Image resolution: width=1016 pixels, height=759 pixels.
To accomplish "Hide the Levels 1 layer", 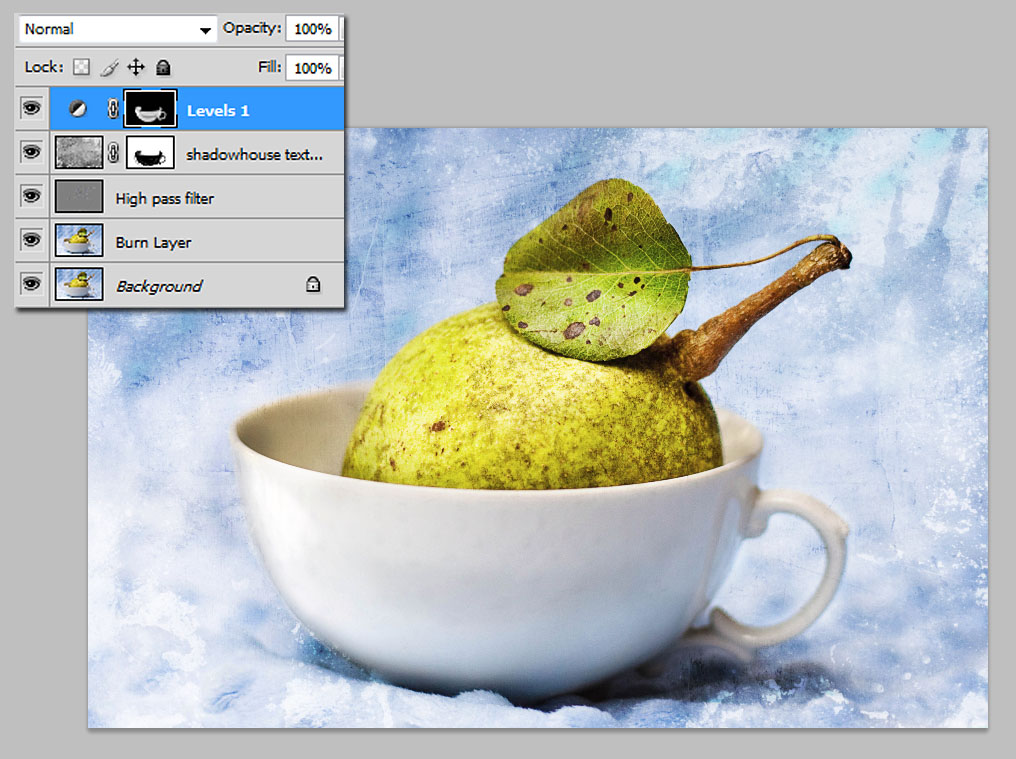I will click(x=31, y=109).
